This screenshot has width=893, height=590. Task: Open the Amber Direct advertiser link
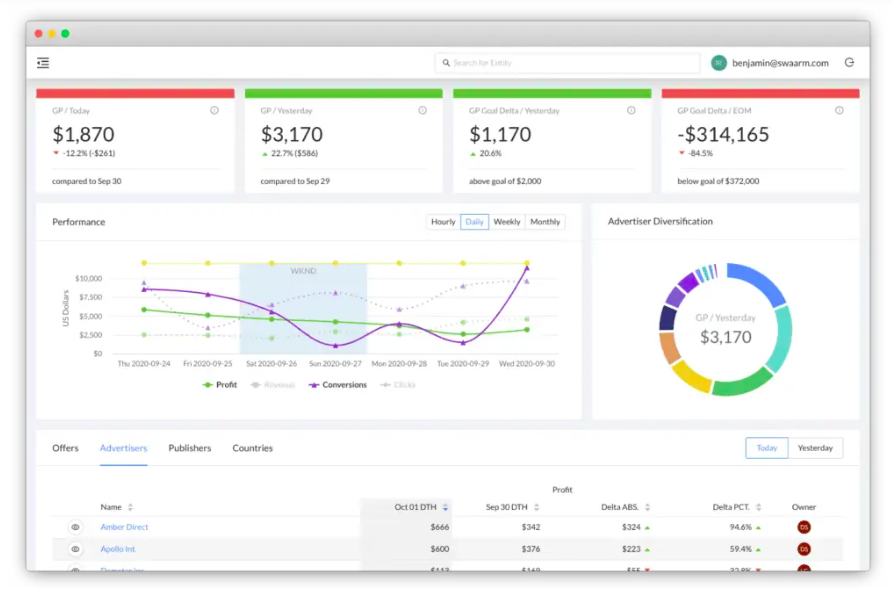click(124, 527)
